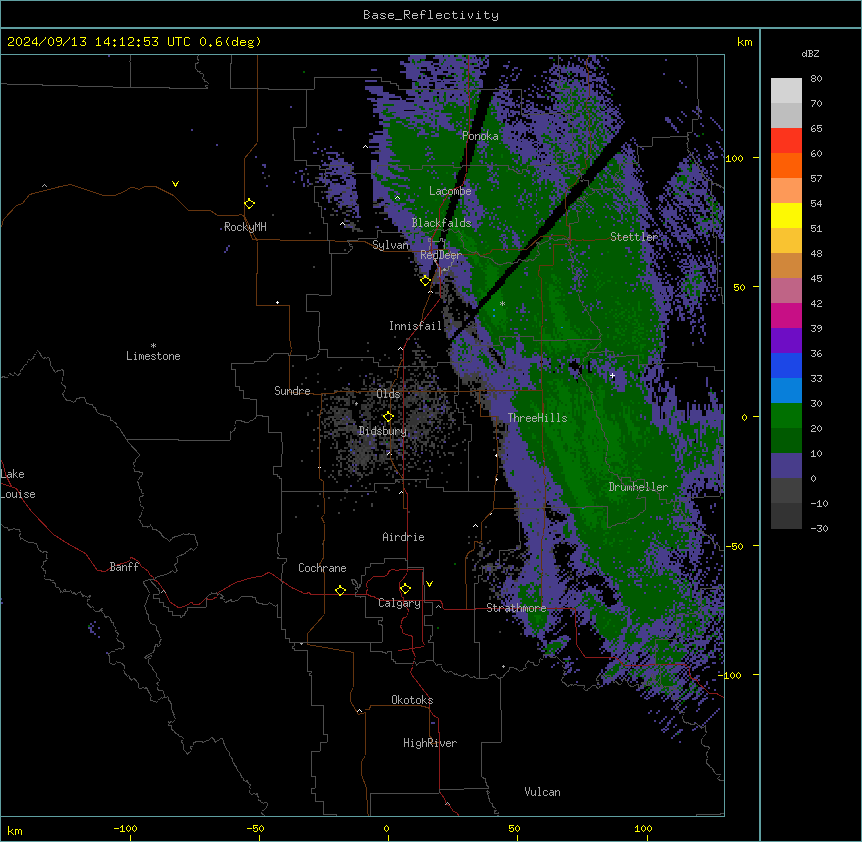This screenshot has width=862, height=842.
Task: Click the Calgary city label
Action: pyautogui.click(x=399, y=603)
